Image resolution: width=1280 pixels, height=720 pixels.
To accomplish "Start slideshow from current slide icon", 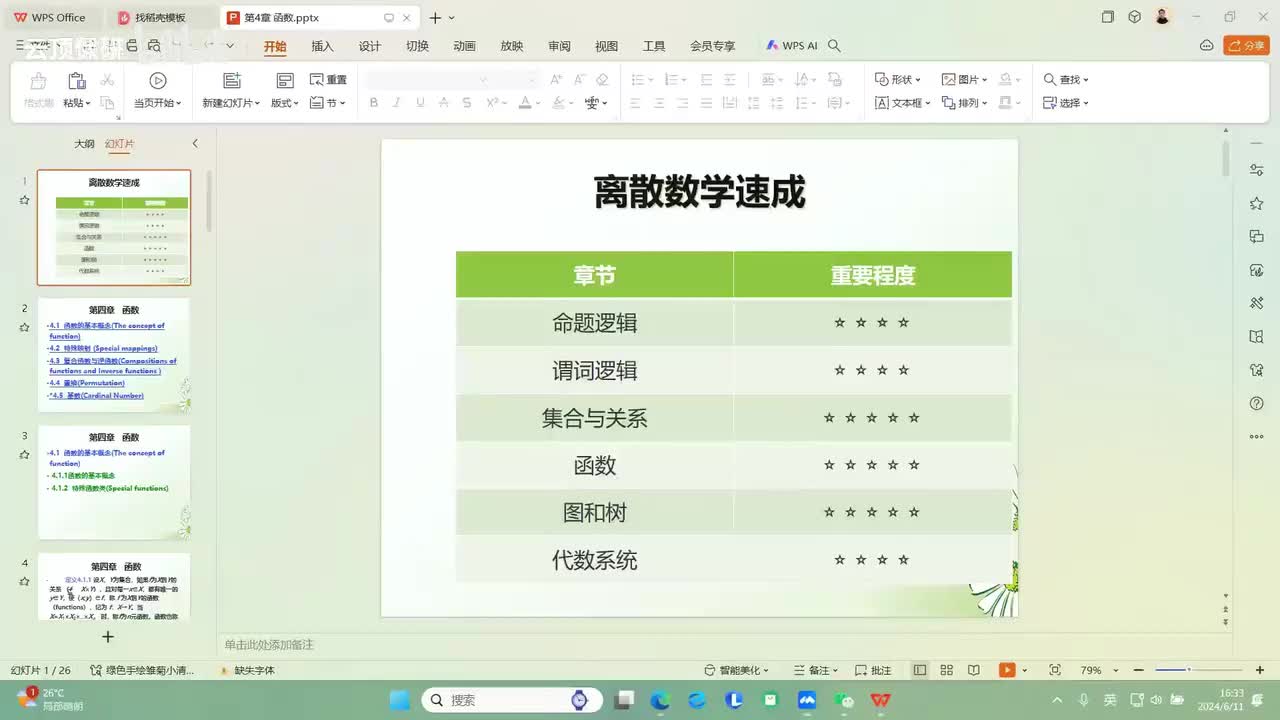I will (158, 81).
